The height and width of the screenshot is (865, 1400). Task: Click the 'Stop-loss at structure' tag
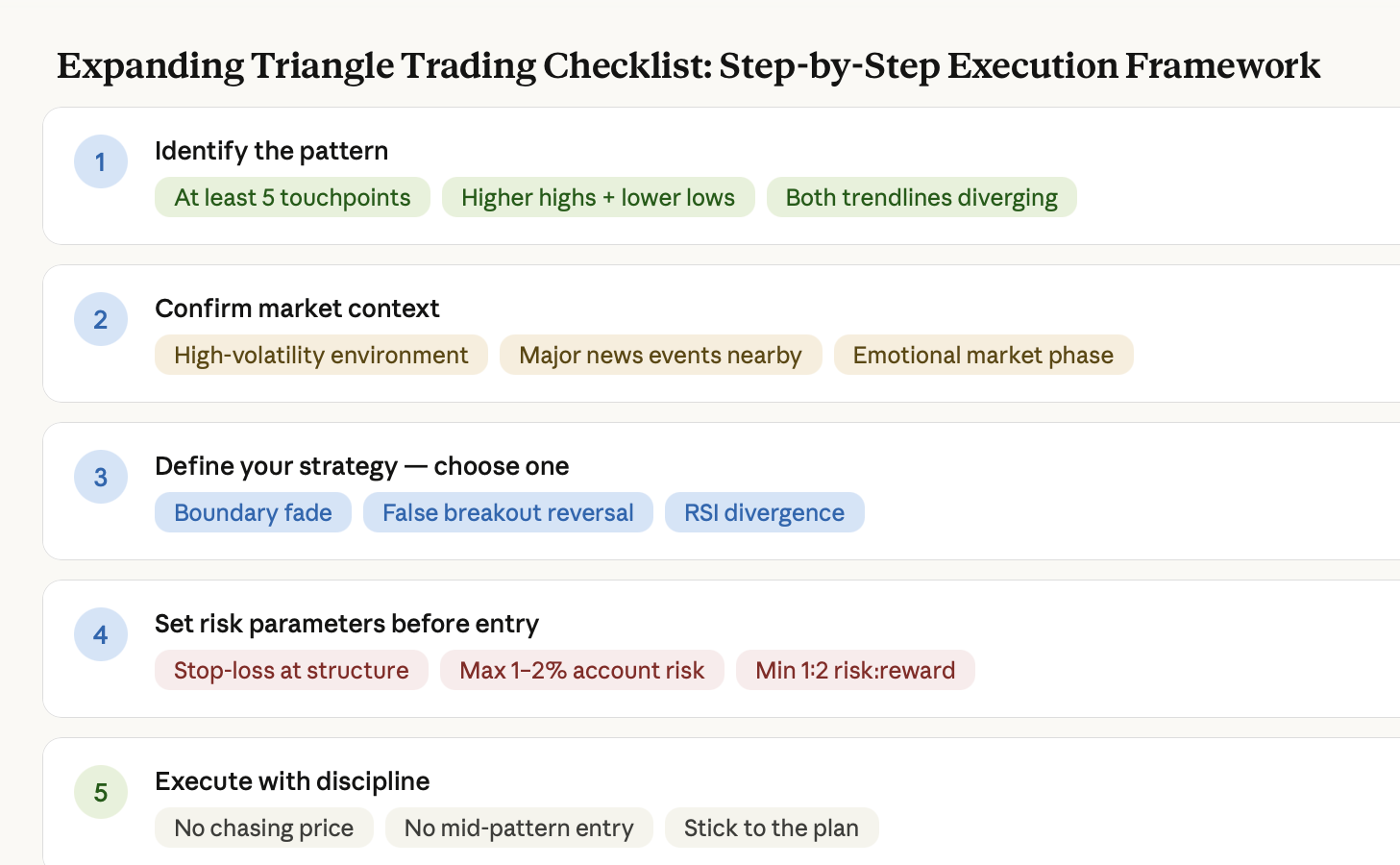click(x=291, y=670)
